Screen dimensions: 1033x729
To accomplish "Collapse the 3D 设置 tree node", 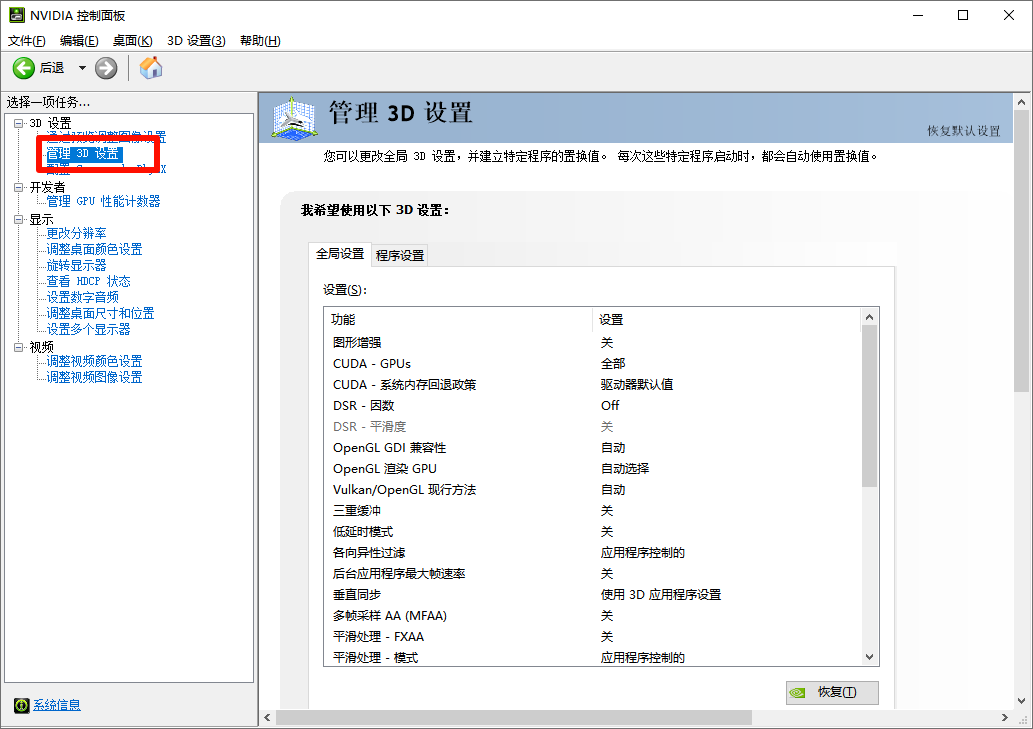I will point(18,123).
